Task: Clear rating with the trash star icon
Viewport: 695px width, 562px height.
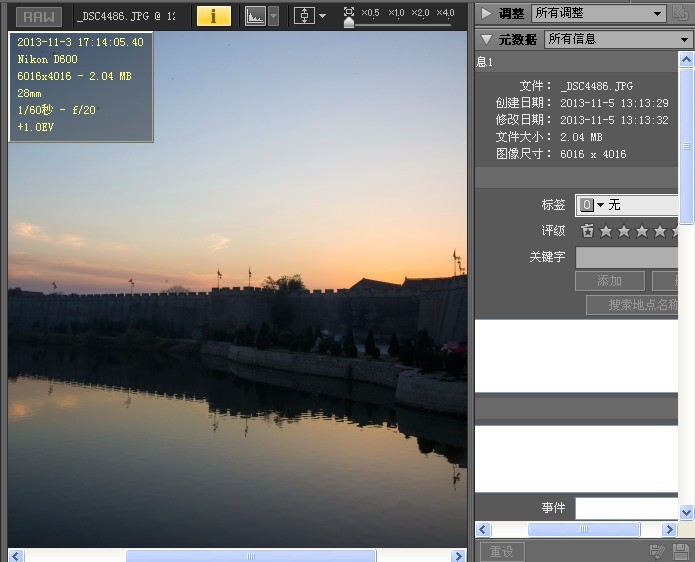Action: point(587,231)
